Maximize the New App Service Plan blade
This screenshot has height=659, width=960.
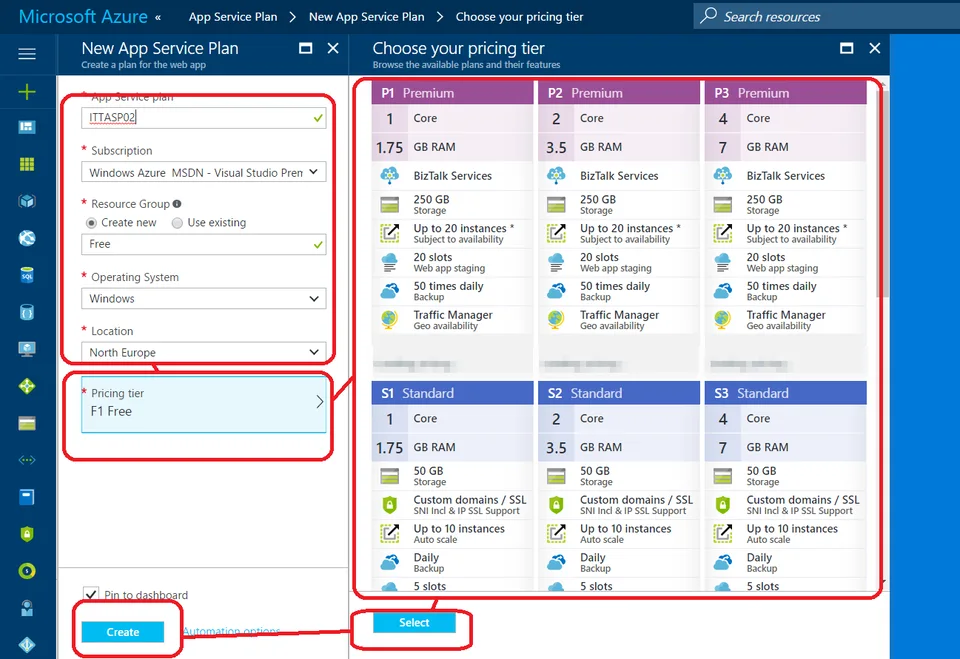pos(306,48)
